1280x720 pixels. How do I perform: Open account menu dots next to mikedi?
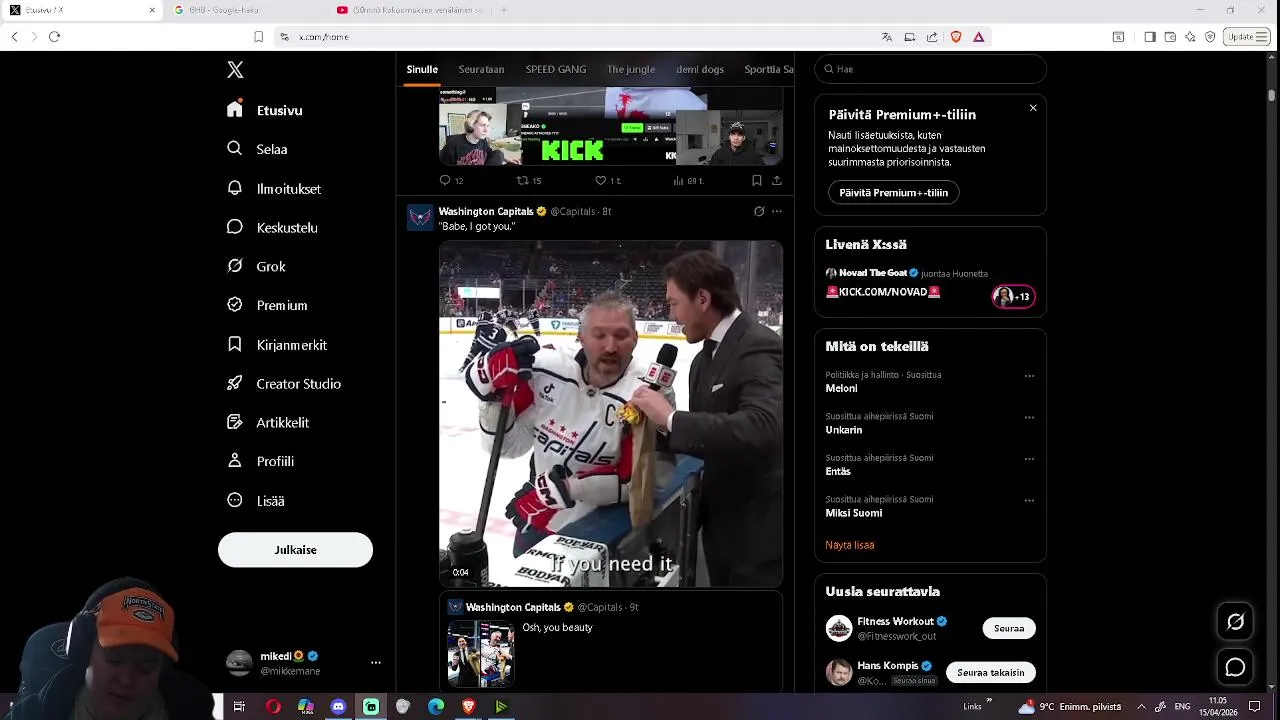coord(376,663)
